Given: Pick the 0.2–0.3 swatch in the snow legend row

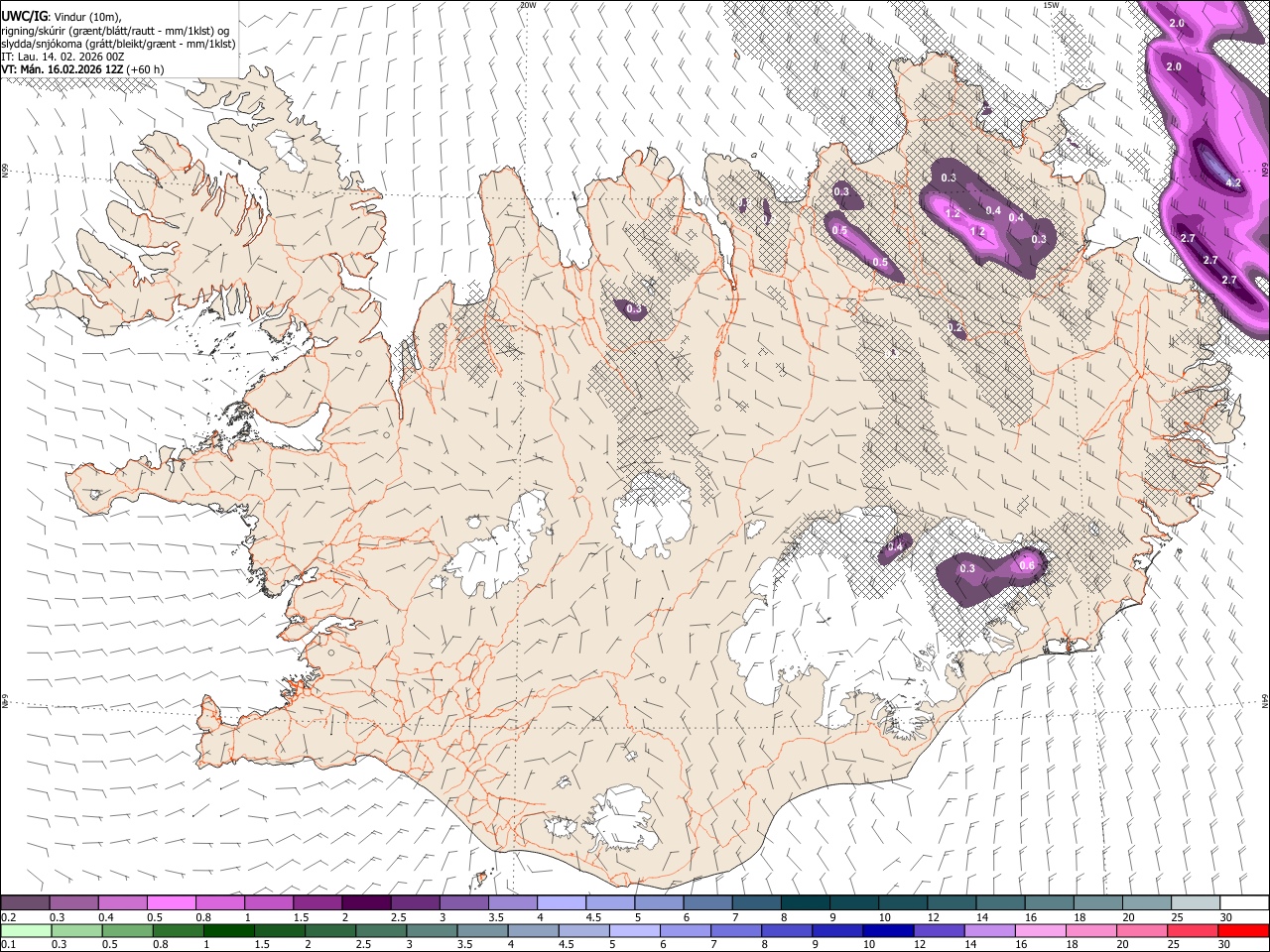Looking at the screenshot, I should 27,902.
